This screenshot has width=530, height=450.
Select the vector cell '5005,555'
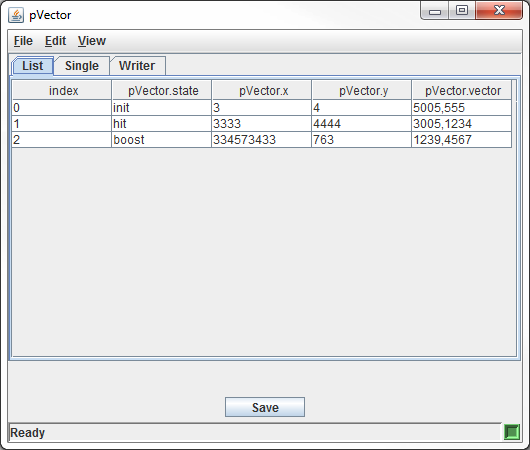(x=462, y=108)
